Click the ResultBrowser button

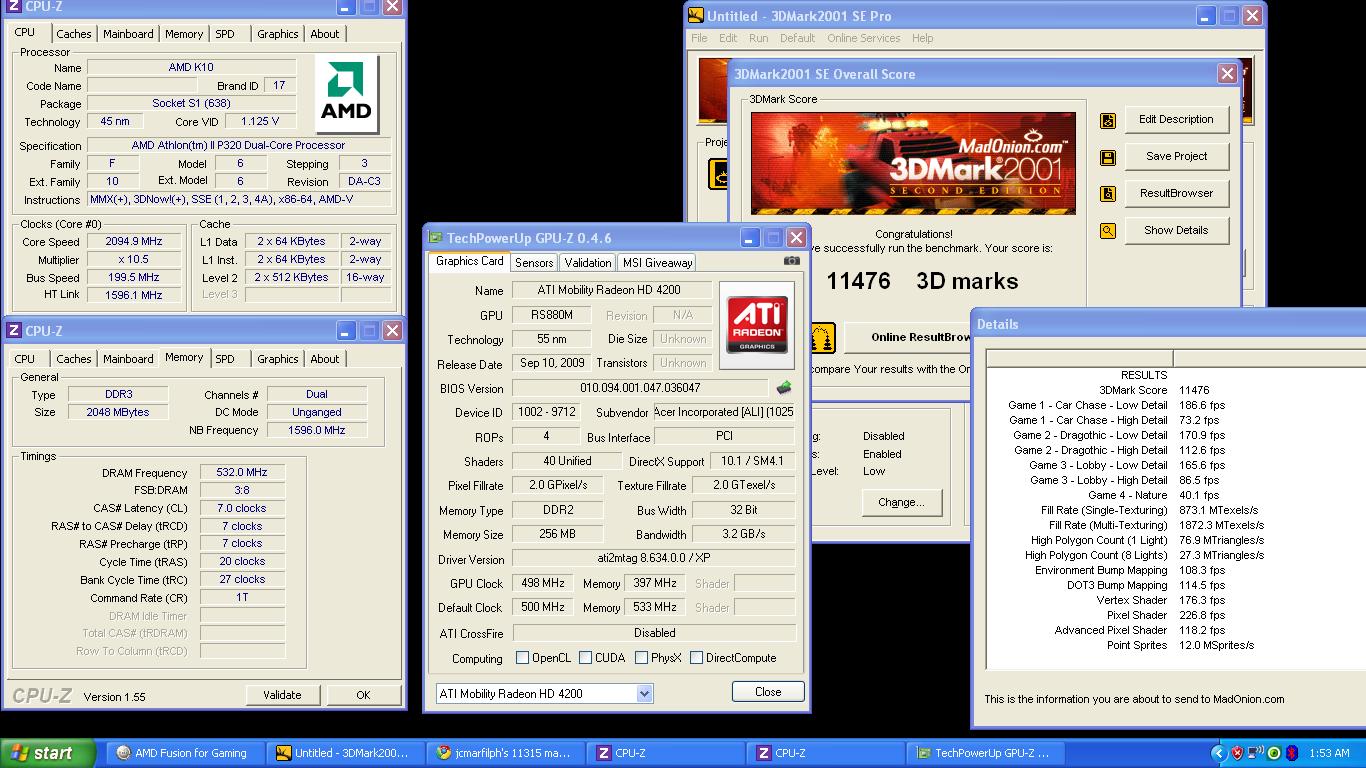tap(1176, 194)
